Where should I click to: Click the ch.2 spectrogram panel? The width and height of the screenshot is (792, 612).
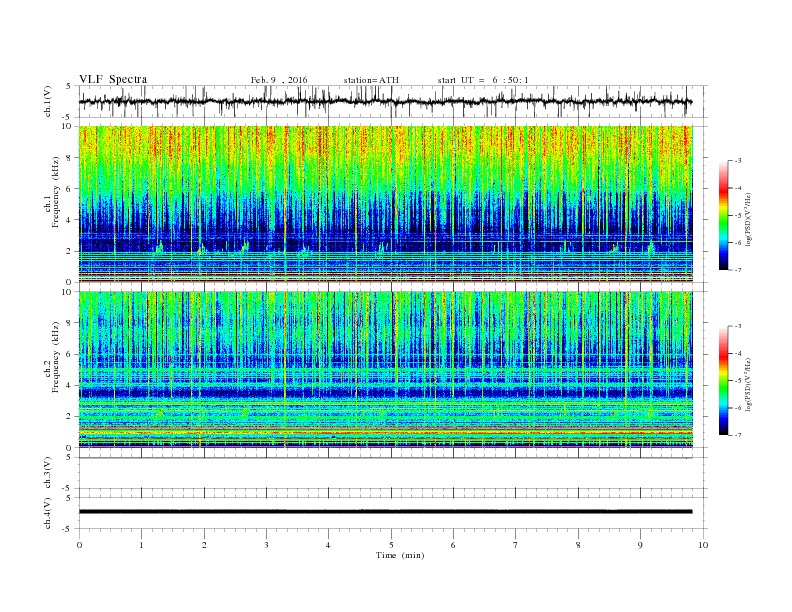[386, 369]
